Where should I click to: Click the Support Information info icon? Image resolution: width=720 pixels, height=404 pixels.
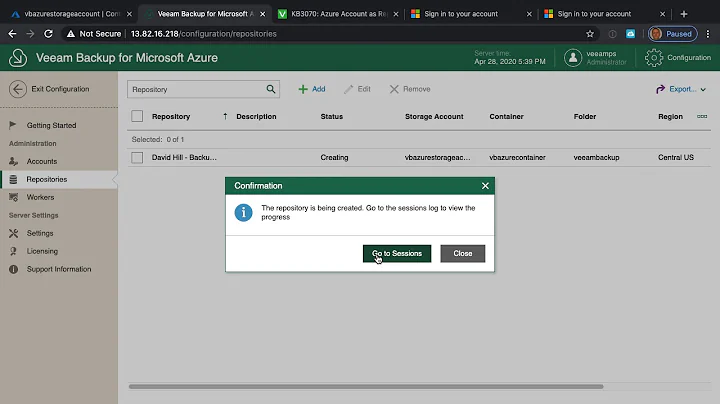[x=13, y=269]
